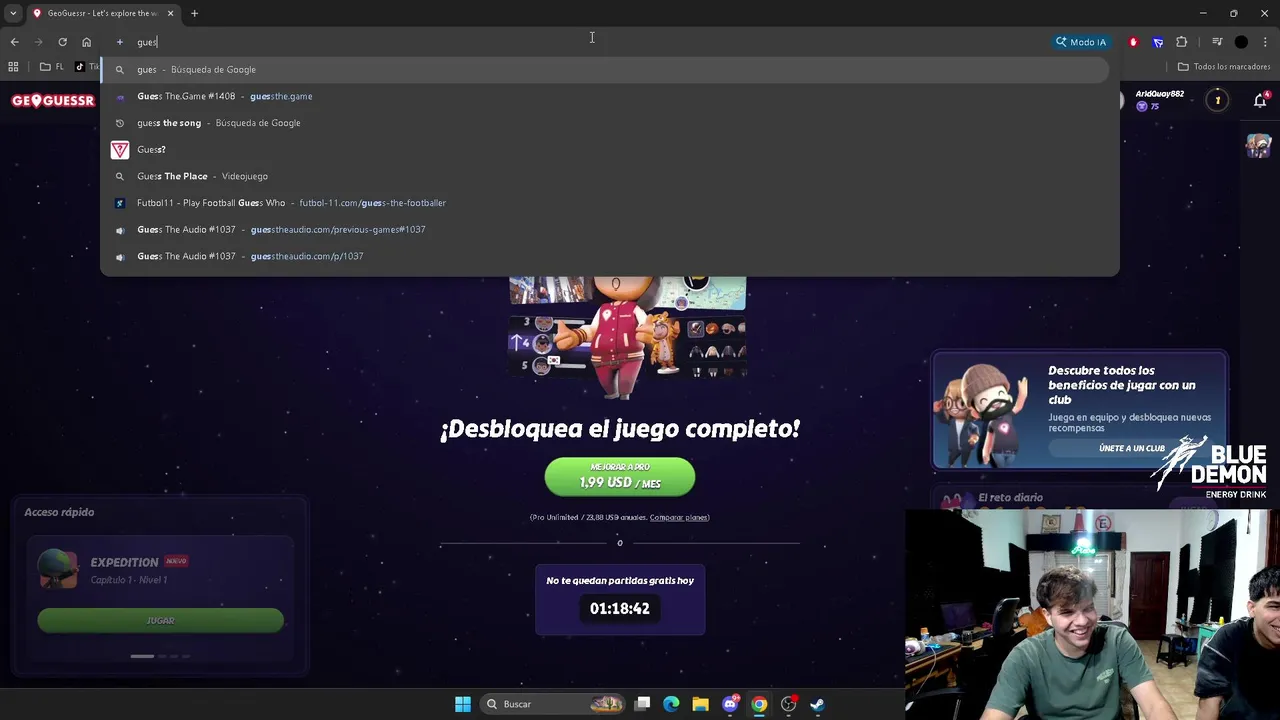
Task: Open the Chrome three-dot menu
Action: coord(1265,42)
